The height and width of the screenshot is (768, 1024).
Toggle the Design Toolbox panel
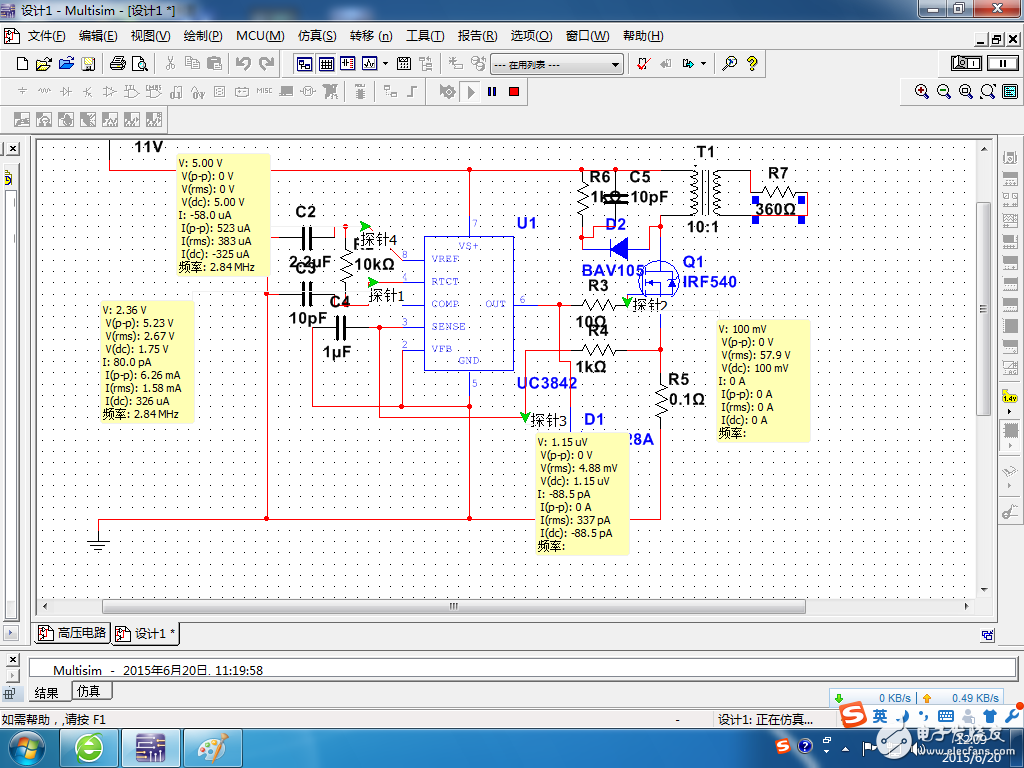[304, 64]
